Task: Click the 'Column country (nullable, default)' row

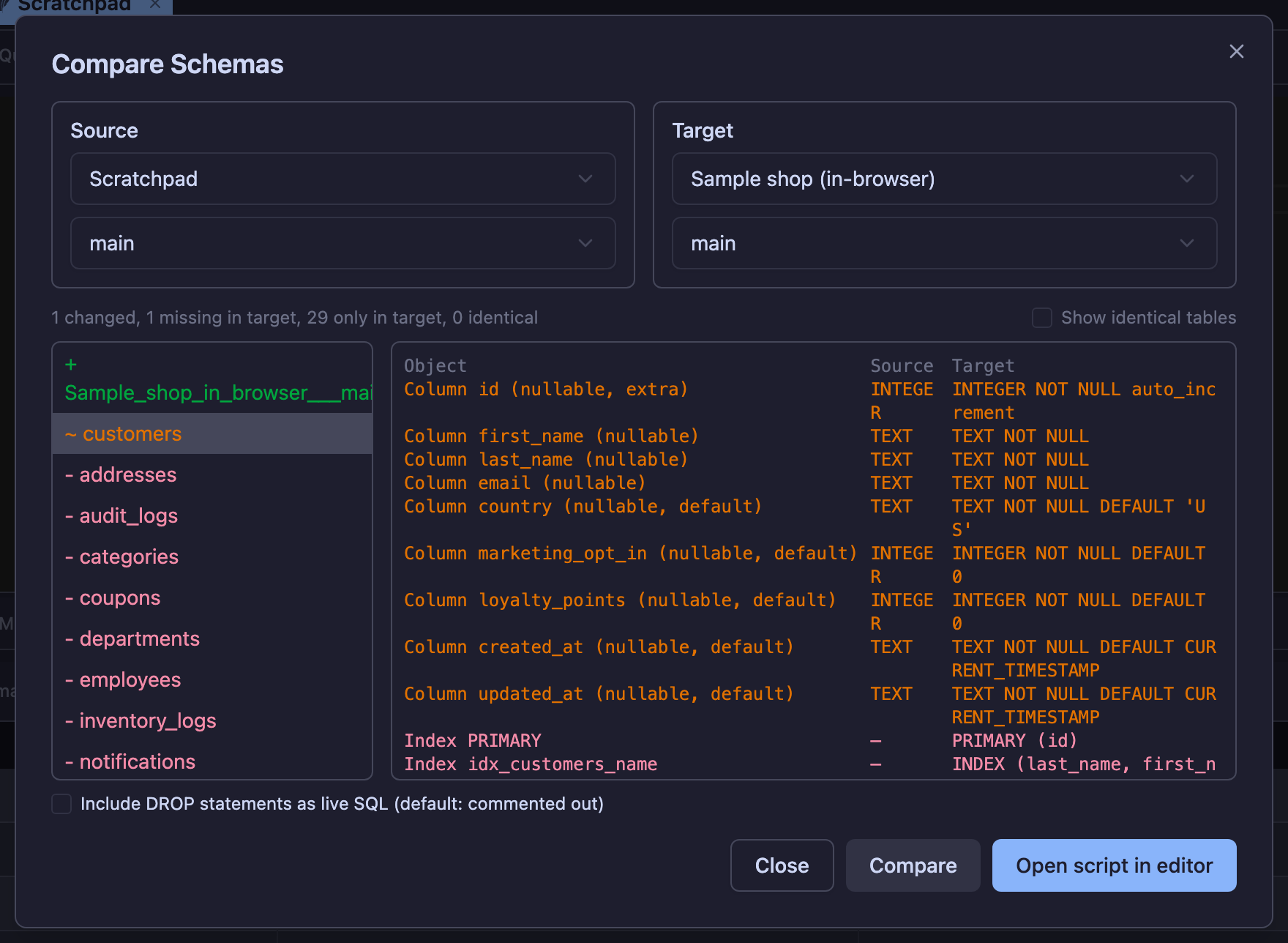Action: pyautogui.click(x=812, y=518)
